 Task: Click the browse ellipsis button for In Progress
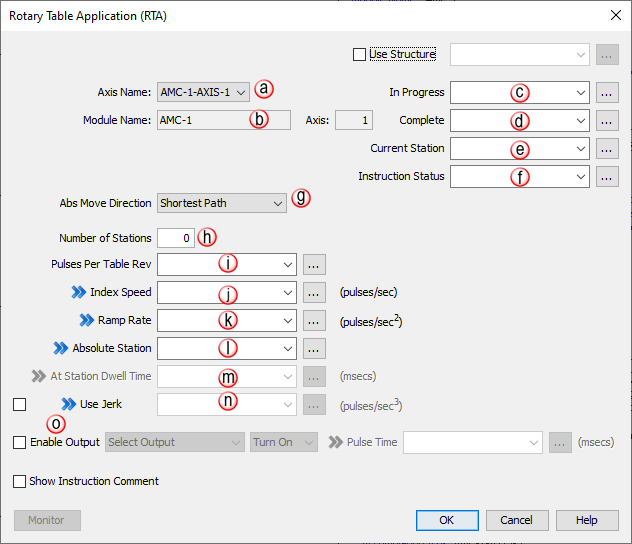coord(606,93)
